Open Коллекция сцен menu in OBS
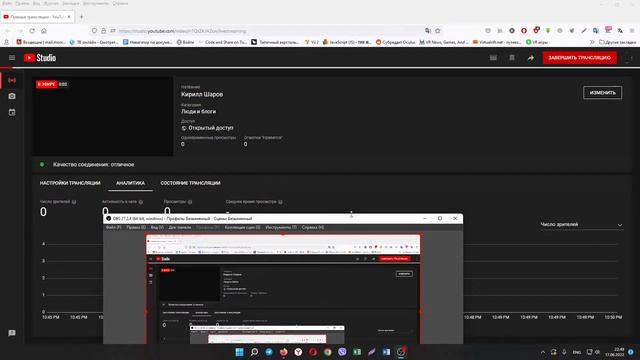The image size is (640, 360). pyautogui.click(x=242, y=227)
